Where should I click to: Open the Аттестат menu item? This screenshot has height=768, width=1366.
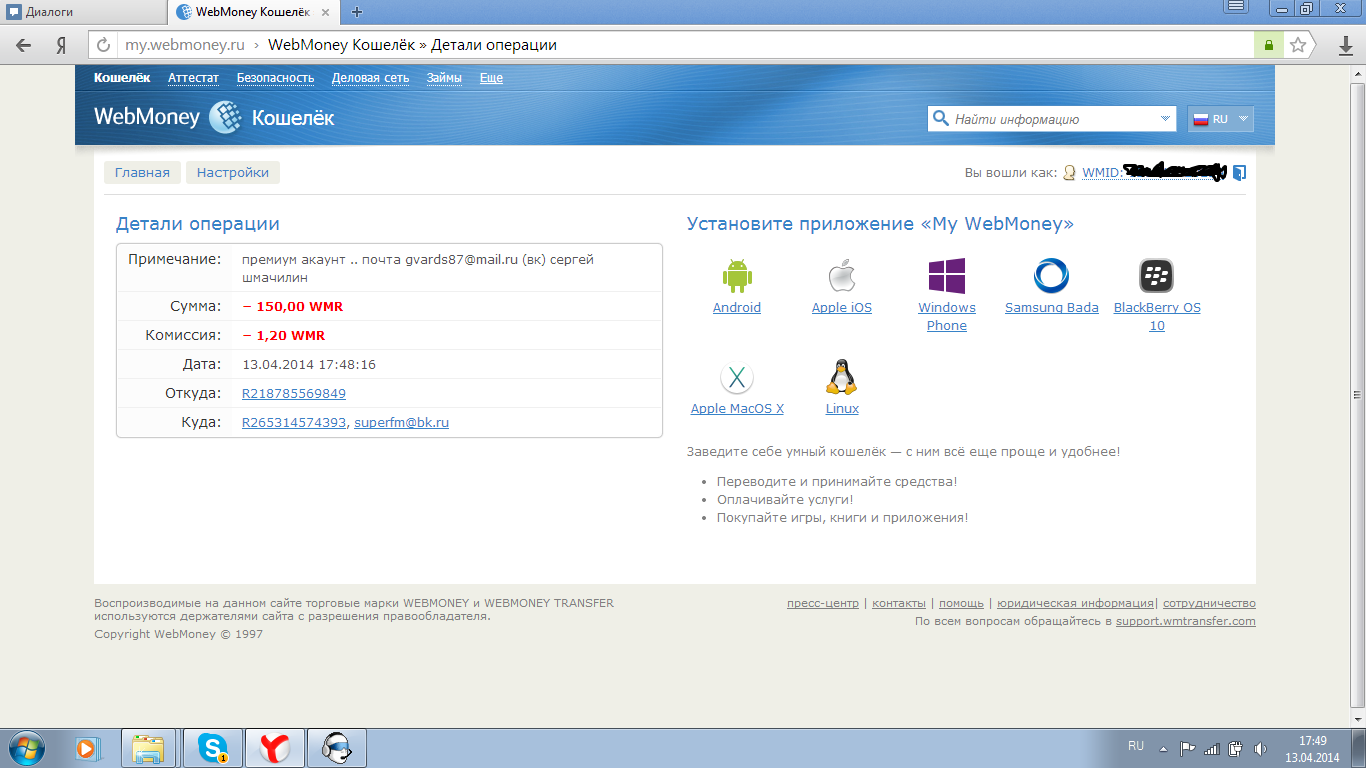pos(193,78)
